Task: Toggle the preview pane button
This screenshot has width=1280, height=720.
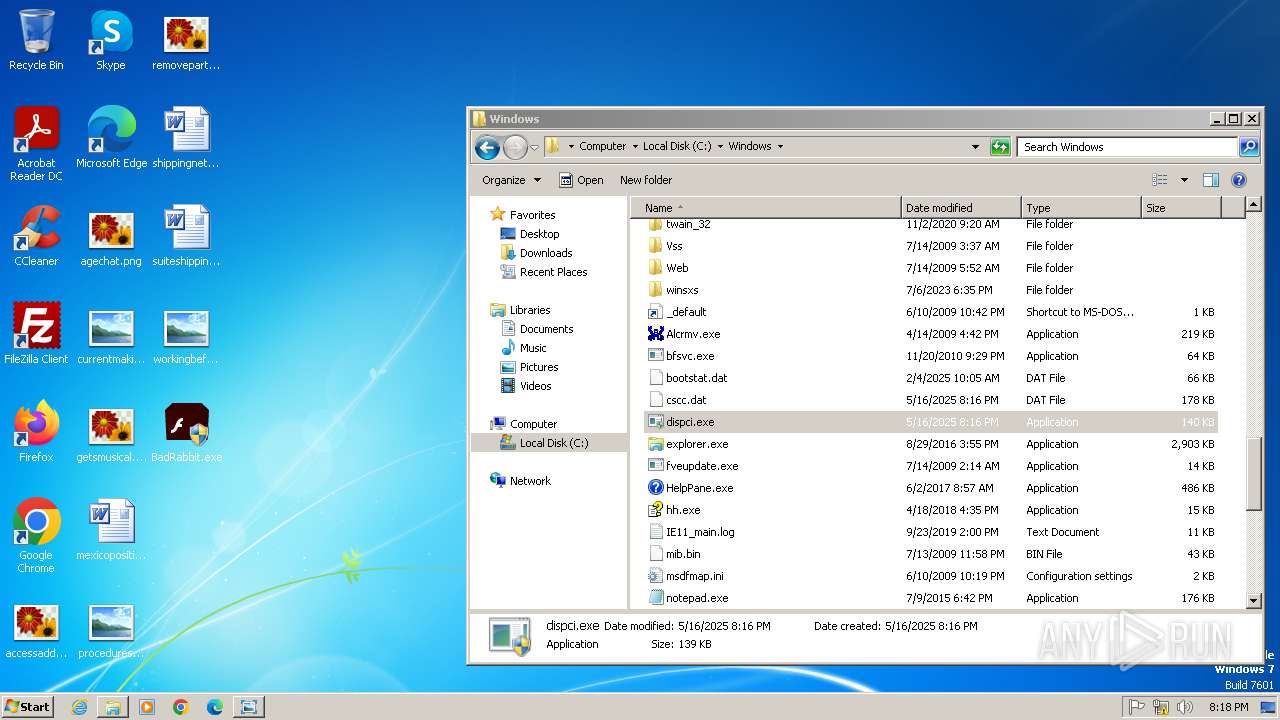Action: coord(1211,180)
